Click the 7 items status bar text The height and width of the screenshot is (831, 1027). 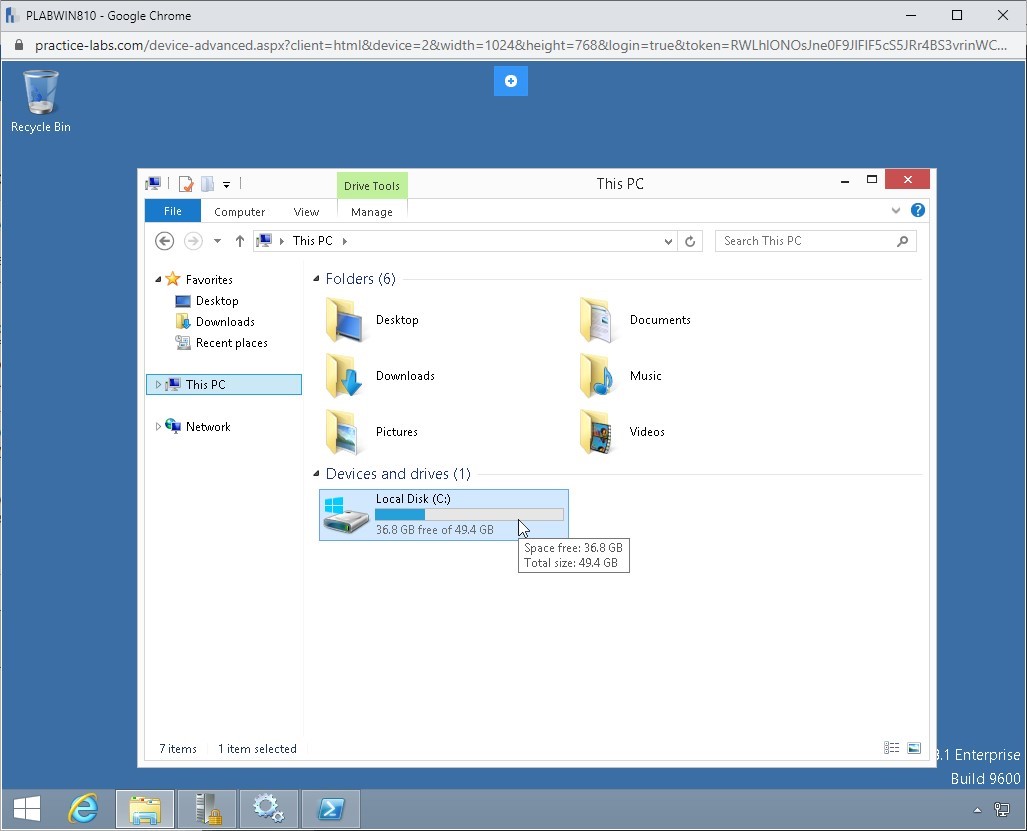pos(177,748)
